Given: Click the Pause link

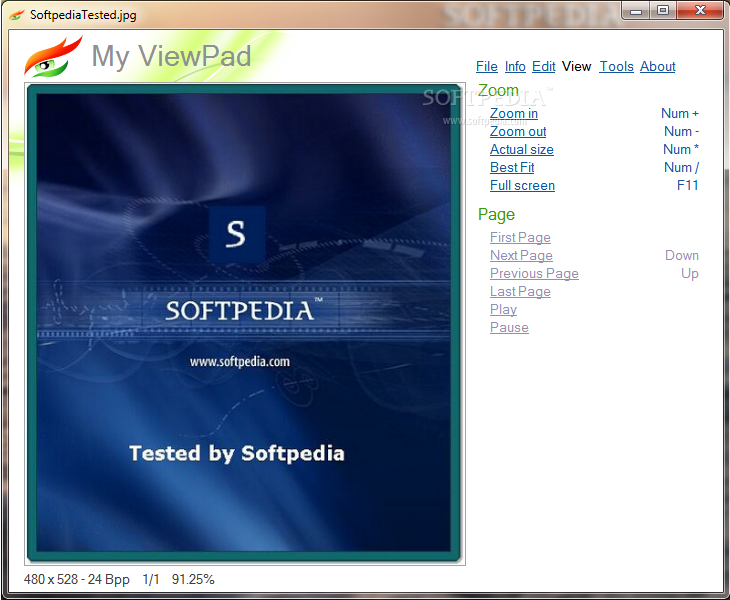Looking at the screenshot, I should click(x=509, y=328).
